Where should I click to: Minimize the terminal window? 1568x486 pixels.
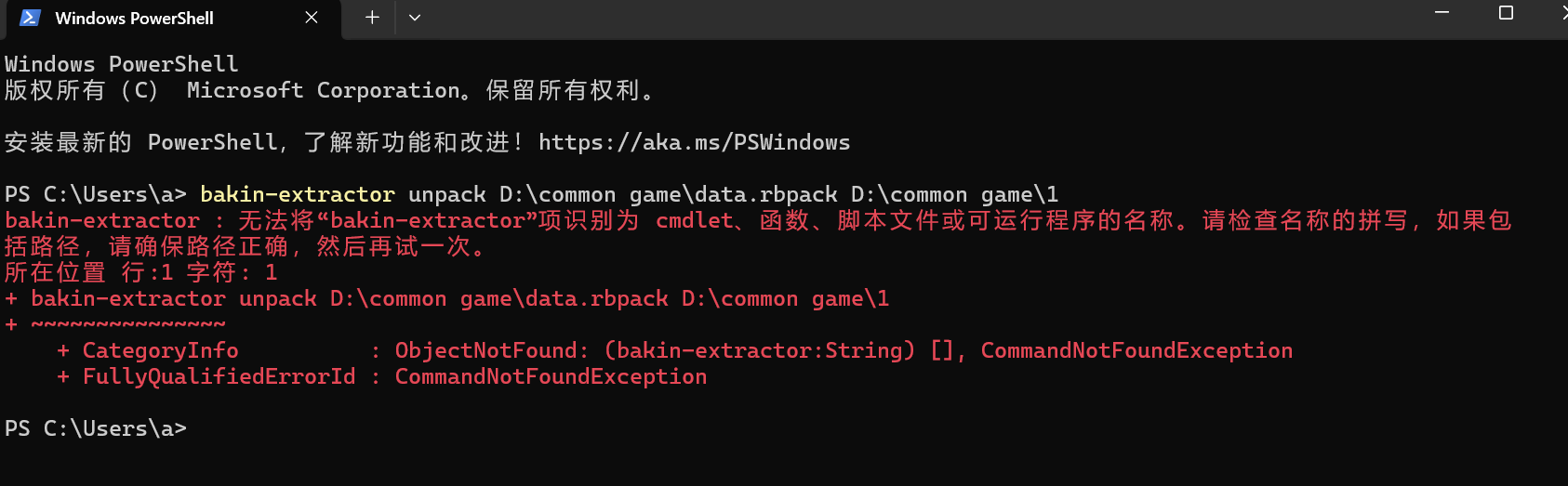pyautogui.click(x=1442, y=13)
